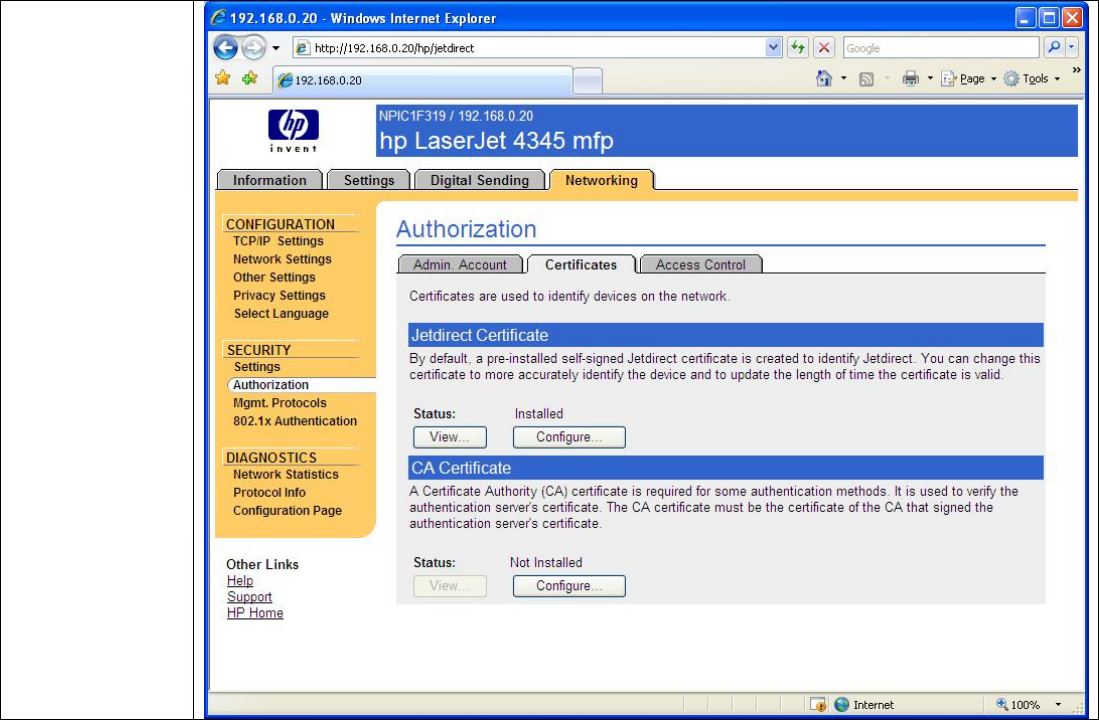
Task: Open the Favorites Center star icon
Action: tap(223, 78)
